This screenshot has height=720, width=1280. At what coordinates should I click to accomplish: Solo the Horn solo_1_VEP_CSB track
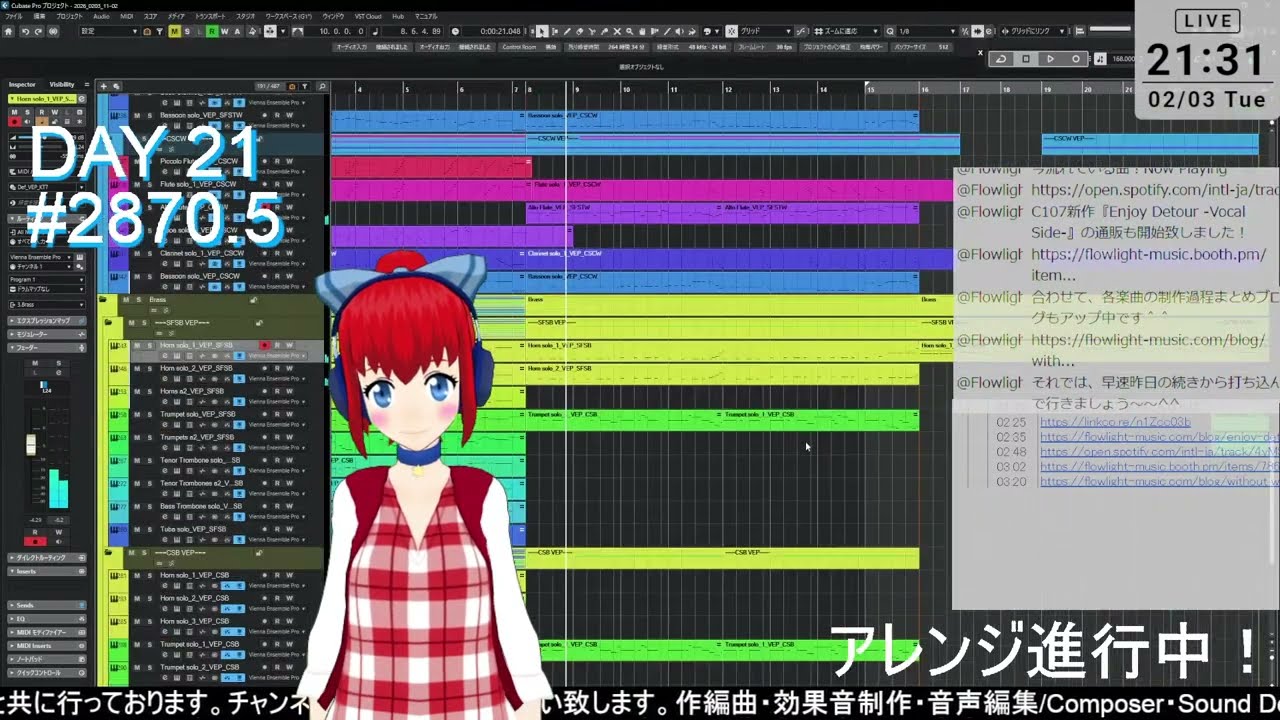[x=150, y=575]
